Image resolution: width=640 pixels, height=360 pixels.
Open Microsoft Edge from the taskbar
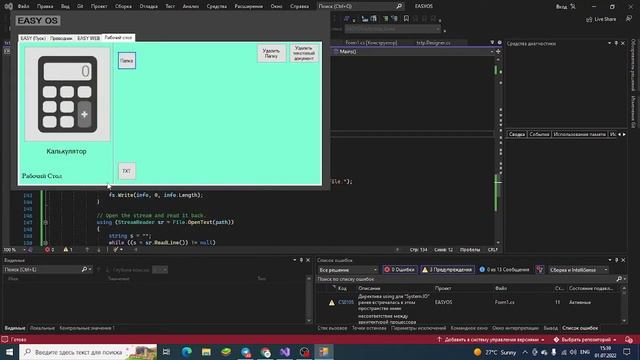187,352
